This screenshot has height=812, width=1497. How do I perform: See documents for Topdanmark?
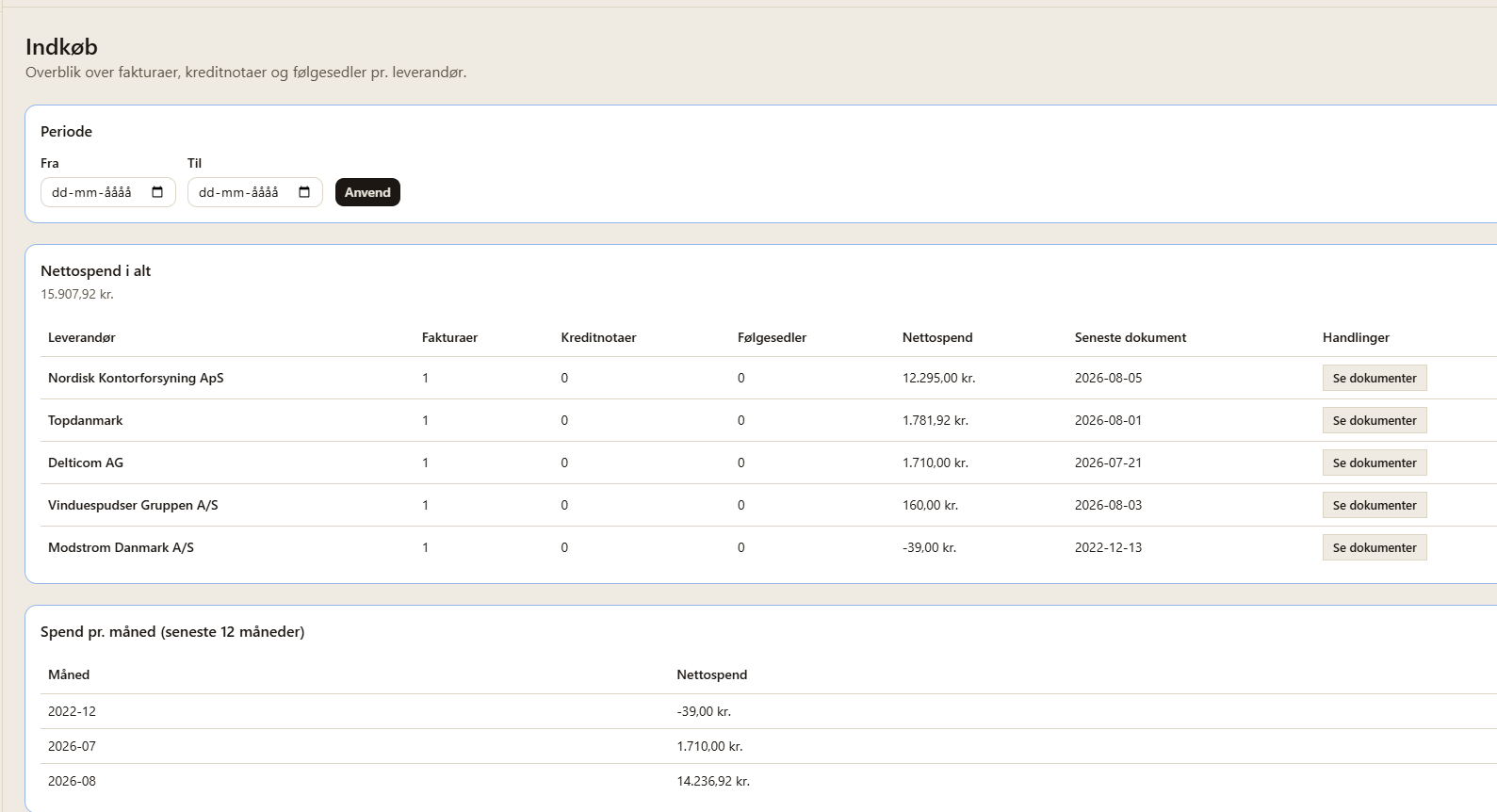(x=1375, y=420)
